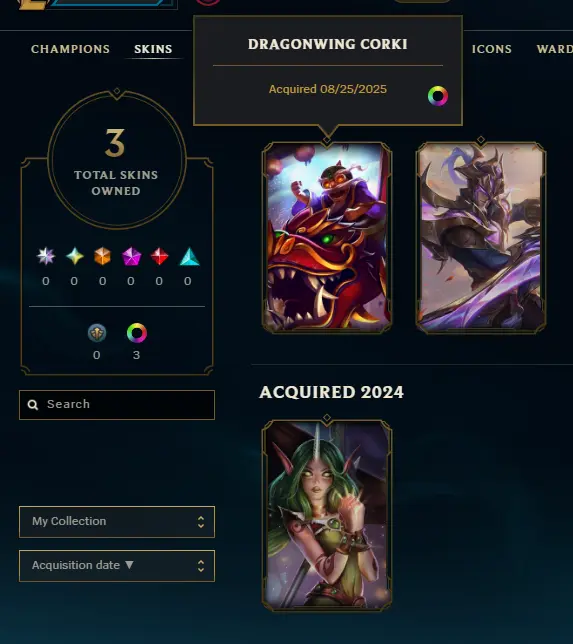Focus the Search input field

117,405
